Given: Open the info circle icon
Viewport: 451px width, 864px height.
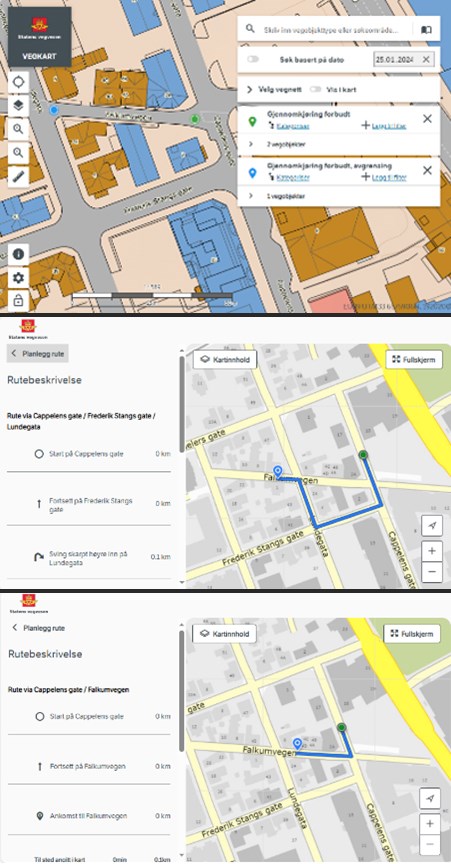Looking at the screenshot, I should pos(18,254).
